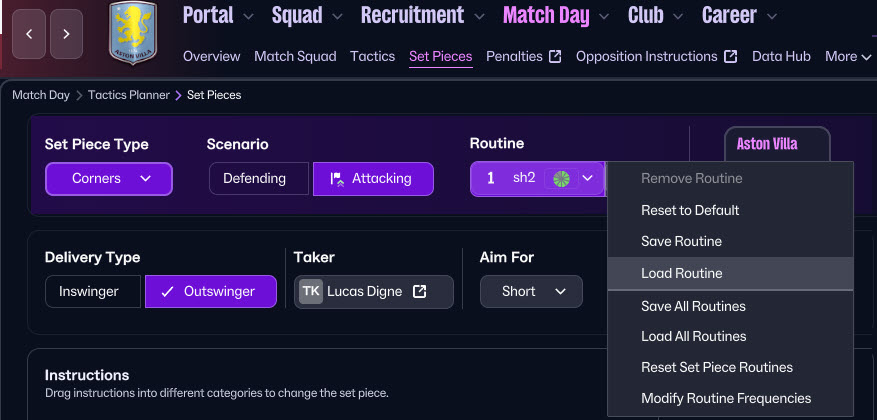Choose Modify Routine Frequencies option

pos(726,398)
